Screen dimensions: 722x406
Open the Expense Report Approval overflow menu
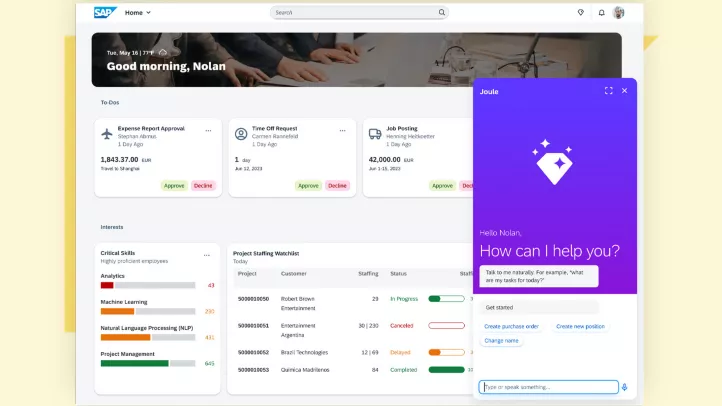pyautogui.click(x=208, y=130)
